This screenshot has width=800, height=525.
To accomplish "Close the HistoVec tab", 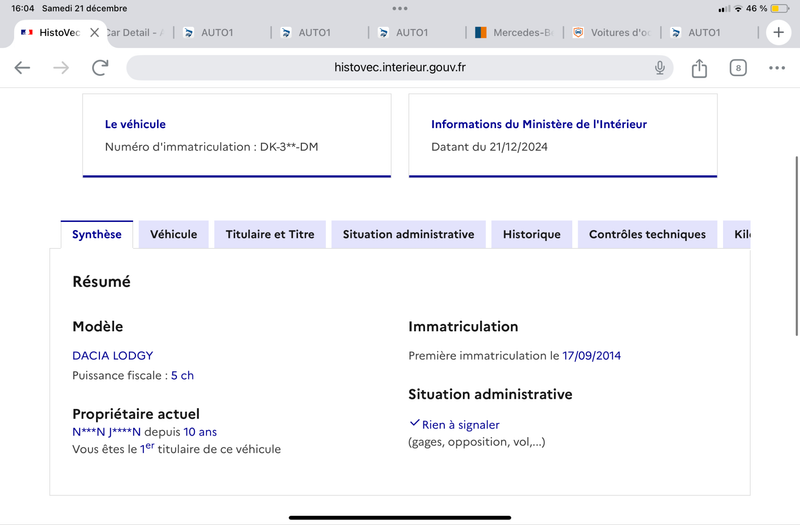I will pyautogui.click(x=94, y=33).
